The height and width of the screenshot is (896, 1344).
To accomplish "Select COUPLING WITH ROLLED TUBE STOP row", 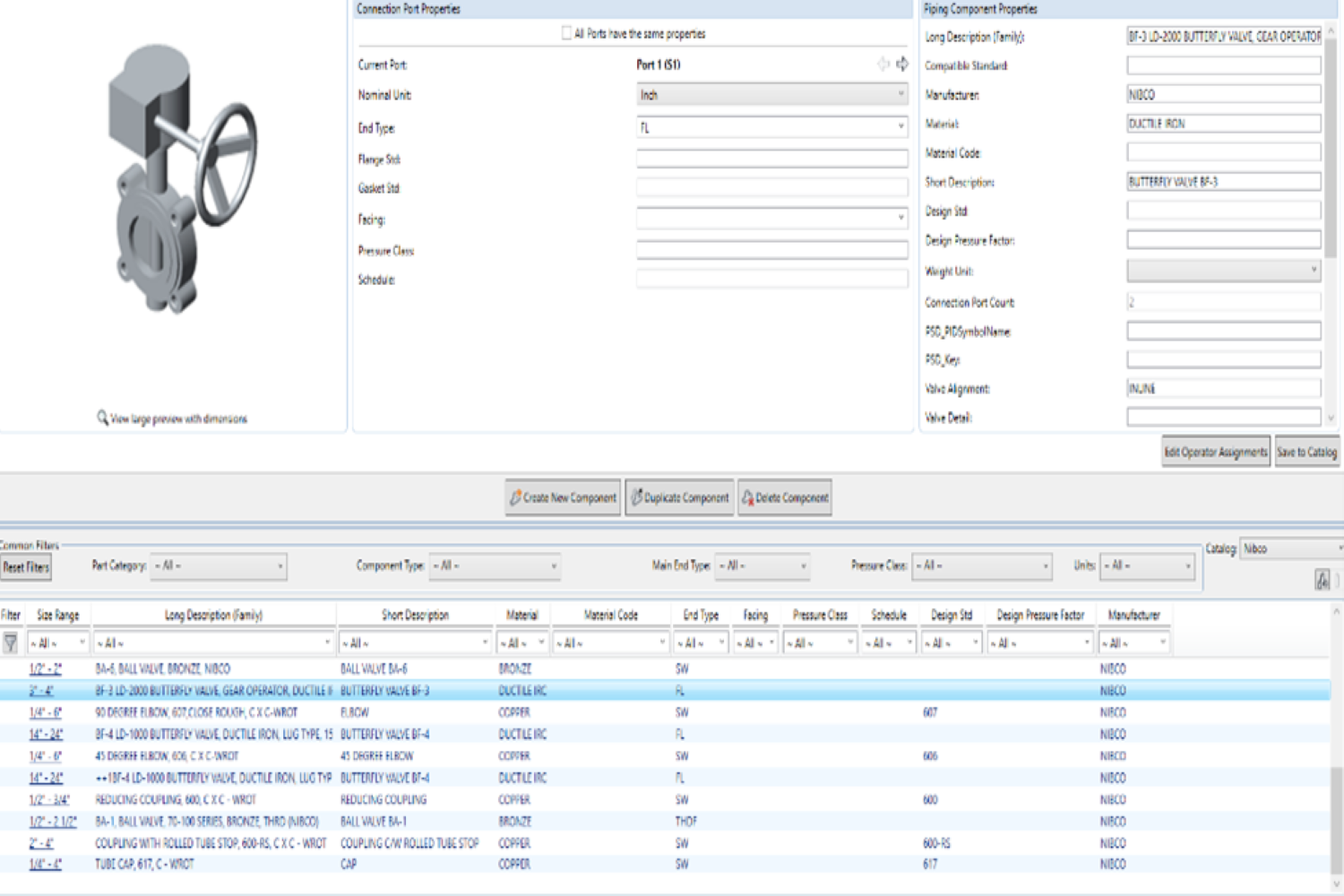I will tap(665, 843).
